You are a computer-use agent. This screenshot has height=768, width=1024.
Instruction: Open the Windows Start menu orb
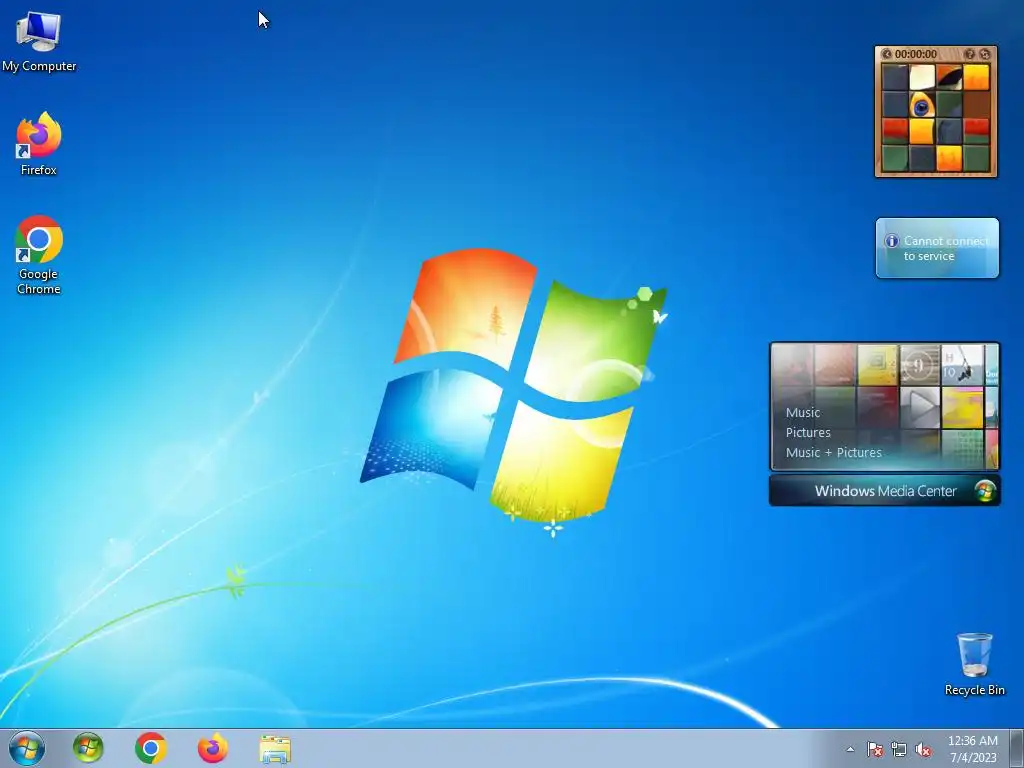[x=27, y=748]
